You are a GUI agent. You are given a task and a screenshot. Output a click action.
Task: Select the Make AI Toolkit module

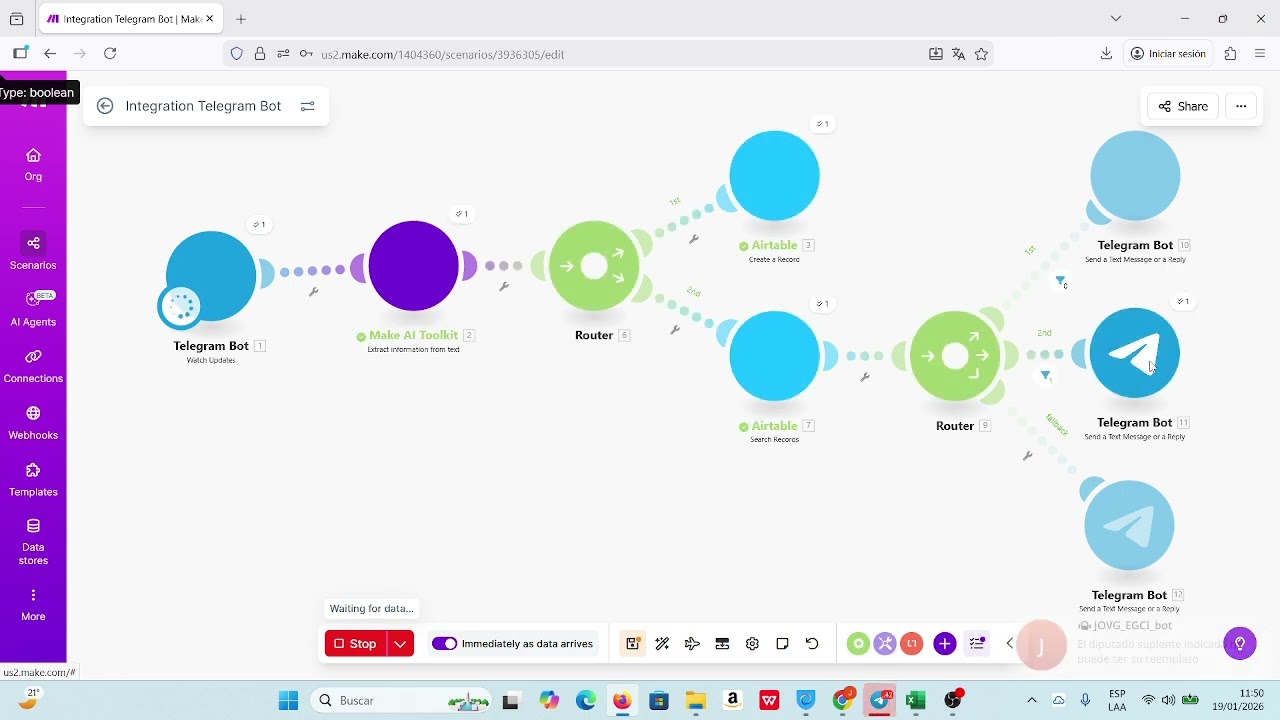(x=414, y=266)
